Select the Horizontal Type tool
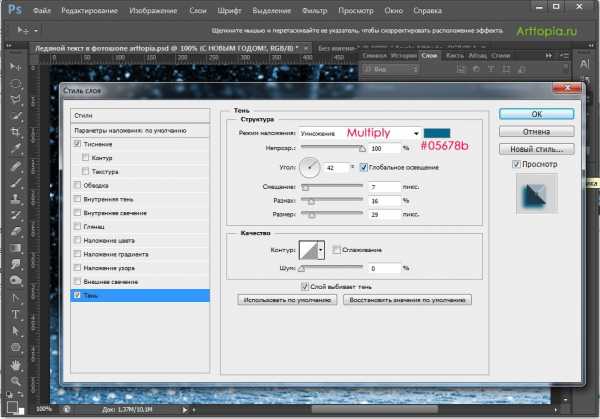600x419 pixels. [17, 313]
